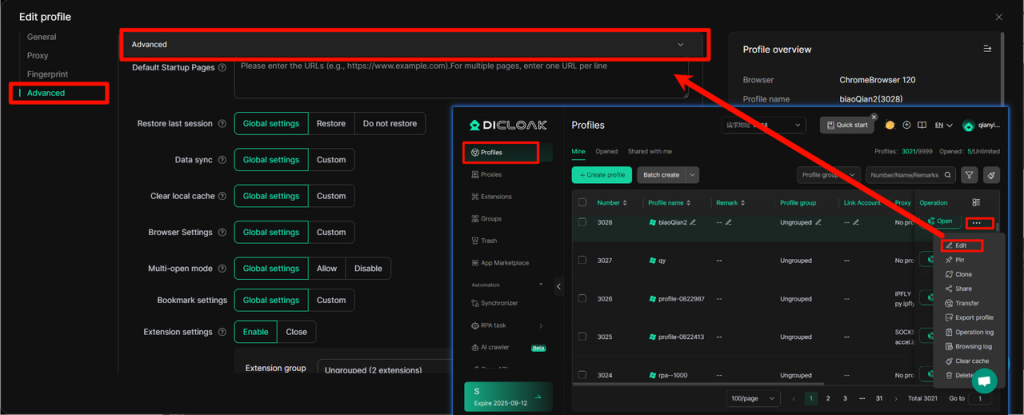
Task: Collapse the Automation section arrow
Action: pos(541,285)
